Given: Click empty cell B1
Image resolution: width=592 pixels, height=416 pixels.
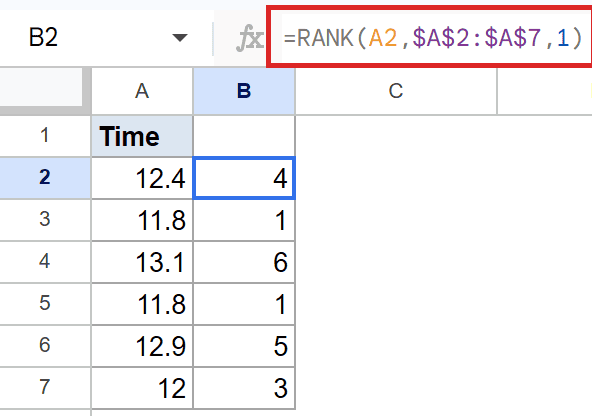Looking at the screenshot, I should (244, 136).
